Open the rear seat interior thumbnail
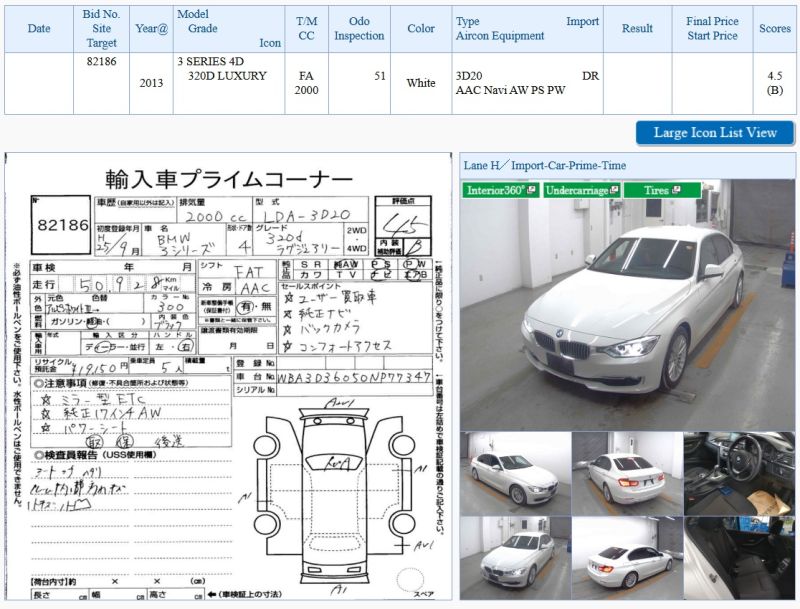This screenshot has height=609, width=800. 739,558
